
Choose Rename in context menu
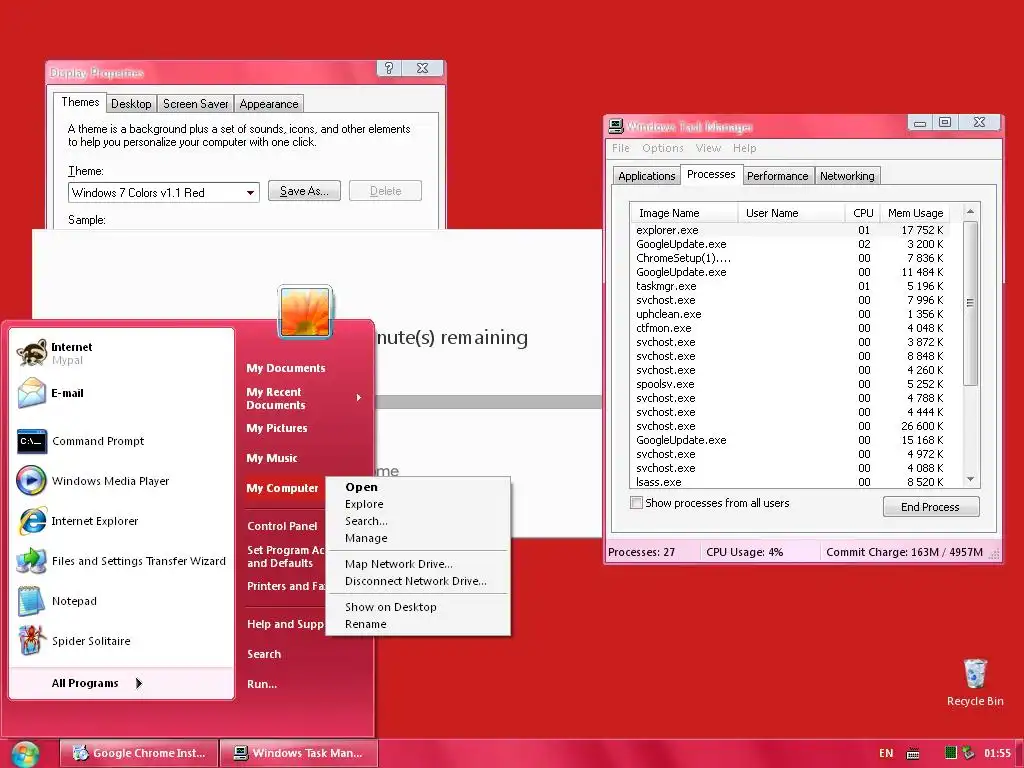418,624
